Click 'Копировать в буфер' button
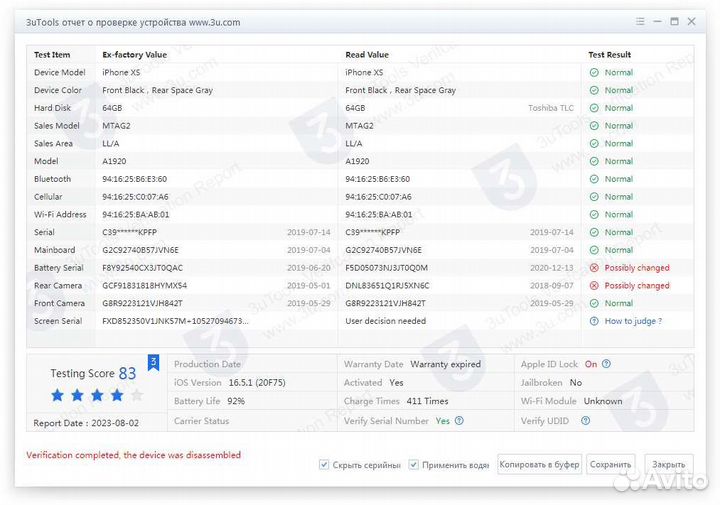Screen dimensions: 720x505 pos(539,465)
